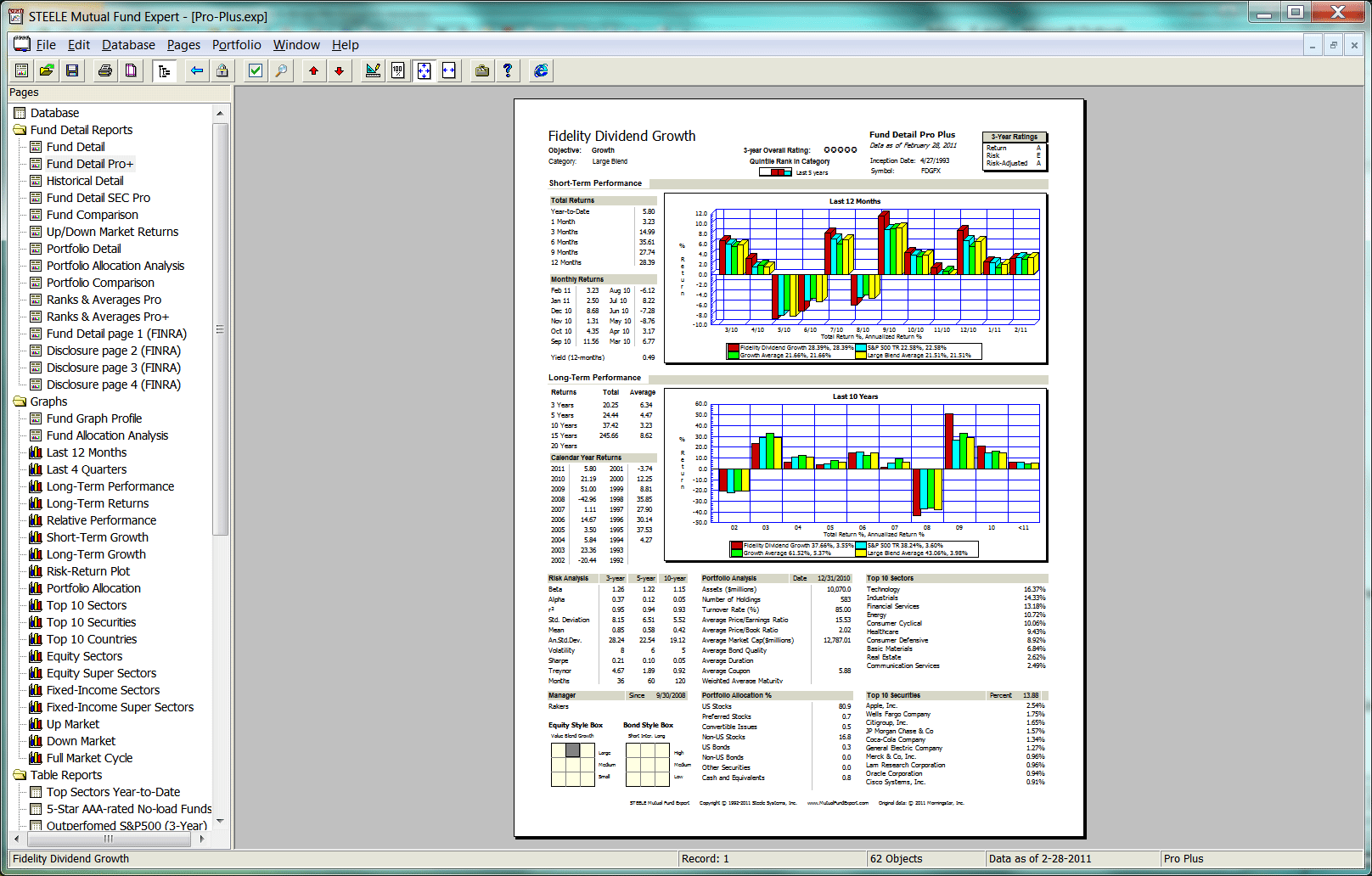
Task: Open the Help menu
Action: (346, 45)
